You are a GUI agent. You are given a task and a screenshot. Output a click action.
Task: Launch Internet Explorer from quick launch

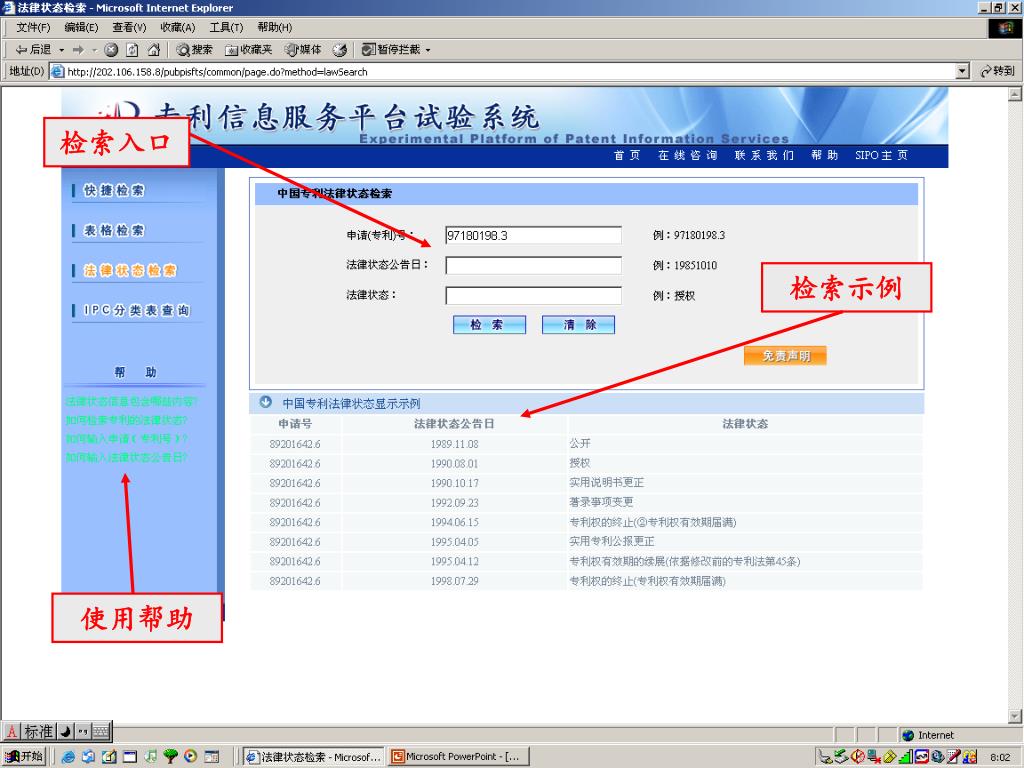coord(68,756)
